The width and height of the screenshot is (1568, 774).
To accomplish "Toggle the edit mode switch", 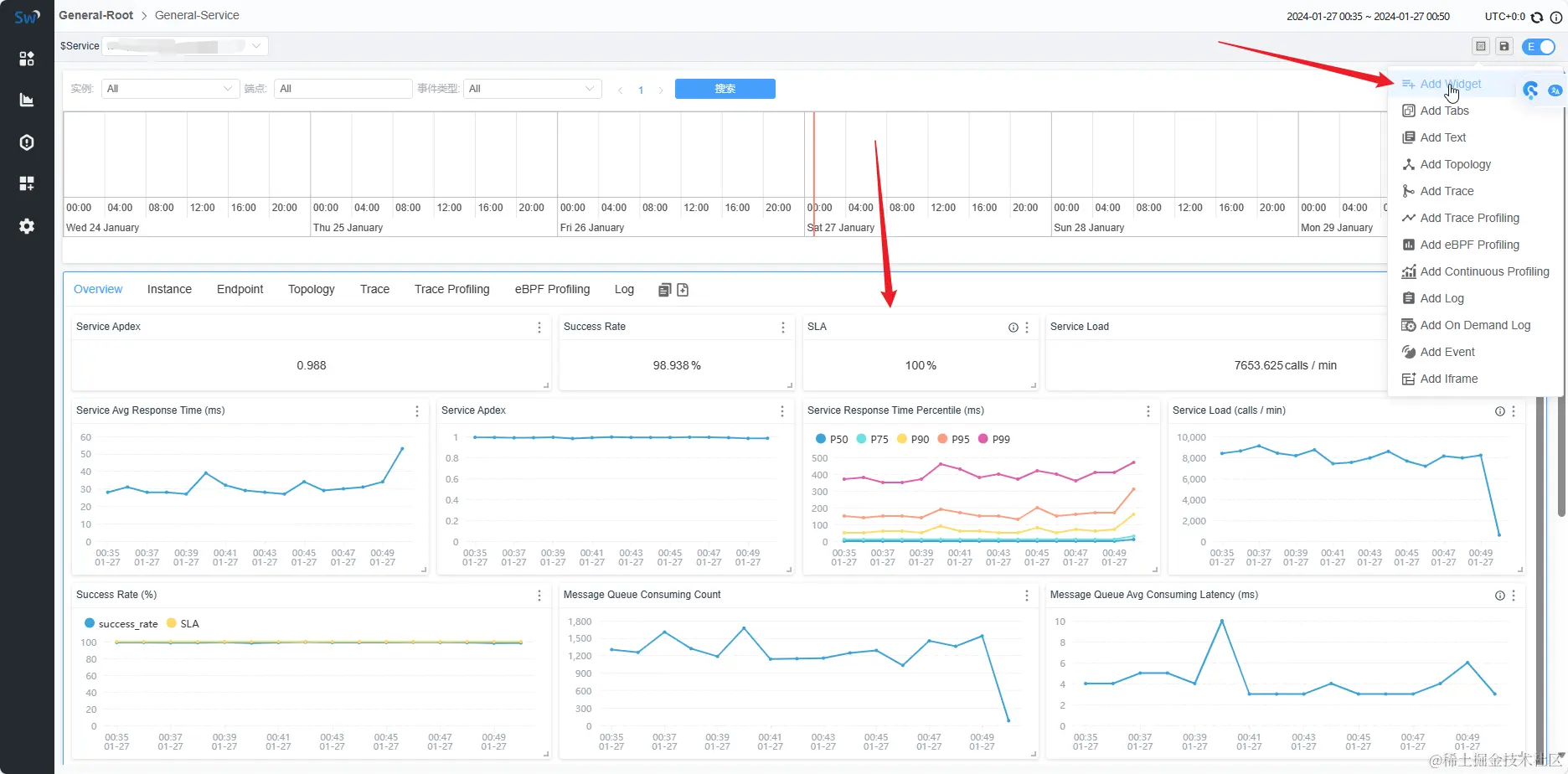I will point(1538,47).
